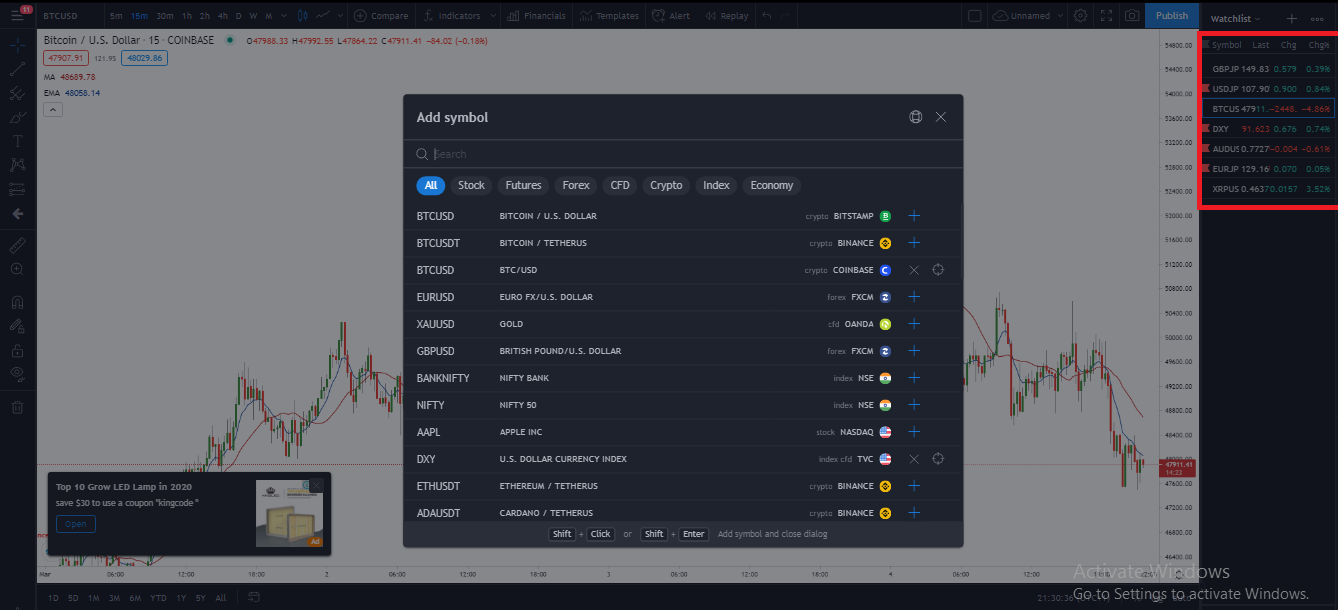Add BTCUSD BITSTAMP with plus icon

coord(914,216)
